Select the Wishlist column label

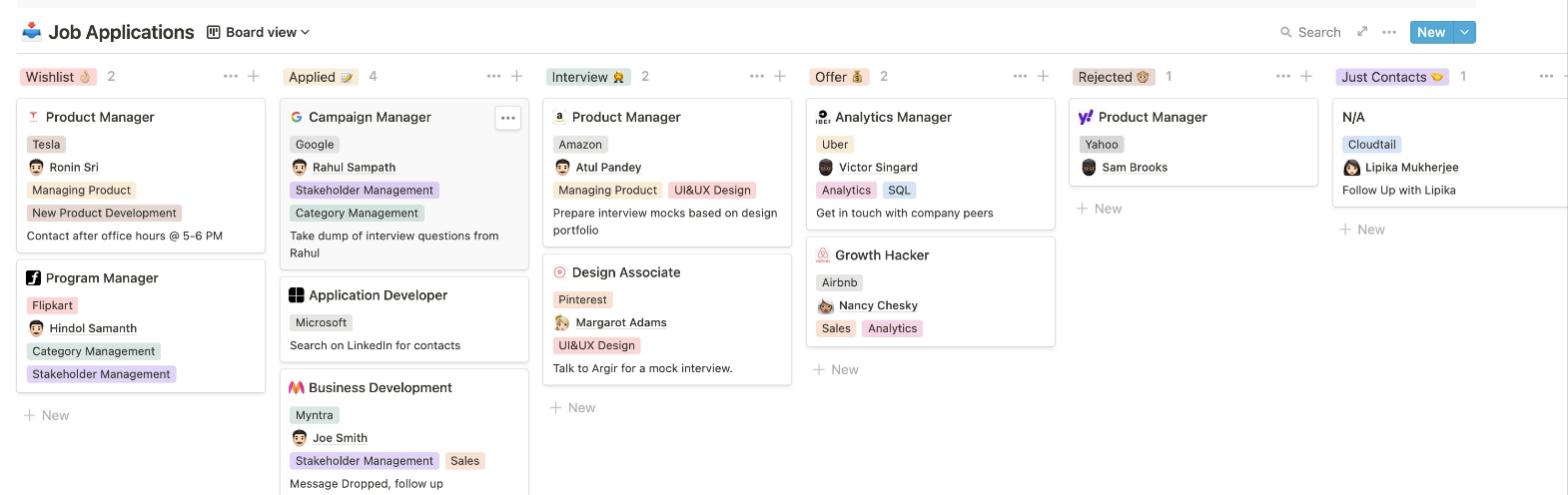(58, 77)
